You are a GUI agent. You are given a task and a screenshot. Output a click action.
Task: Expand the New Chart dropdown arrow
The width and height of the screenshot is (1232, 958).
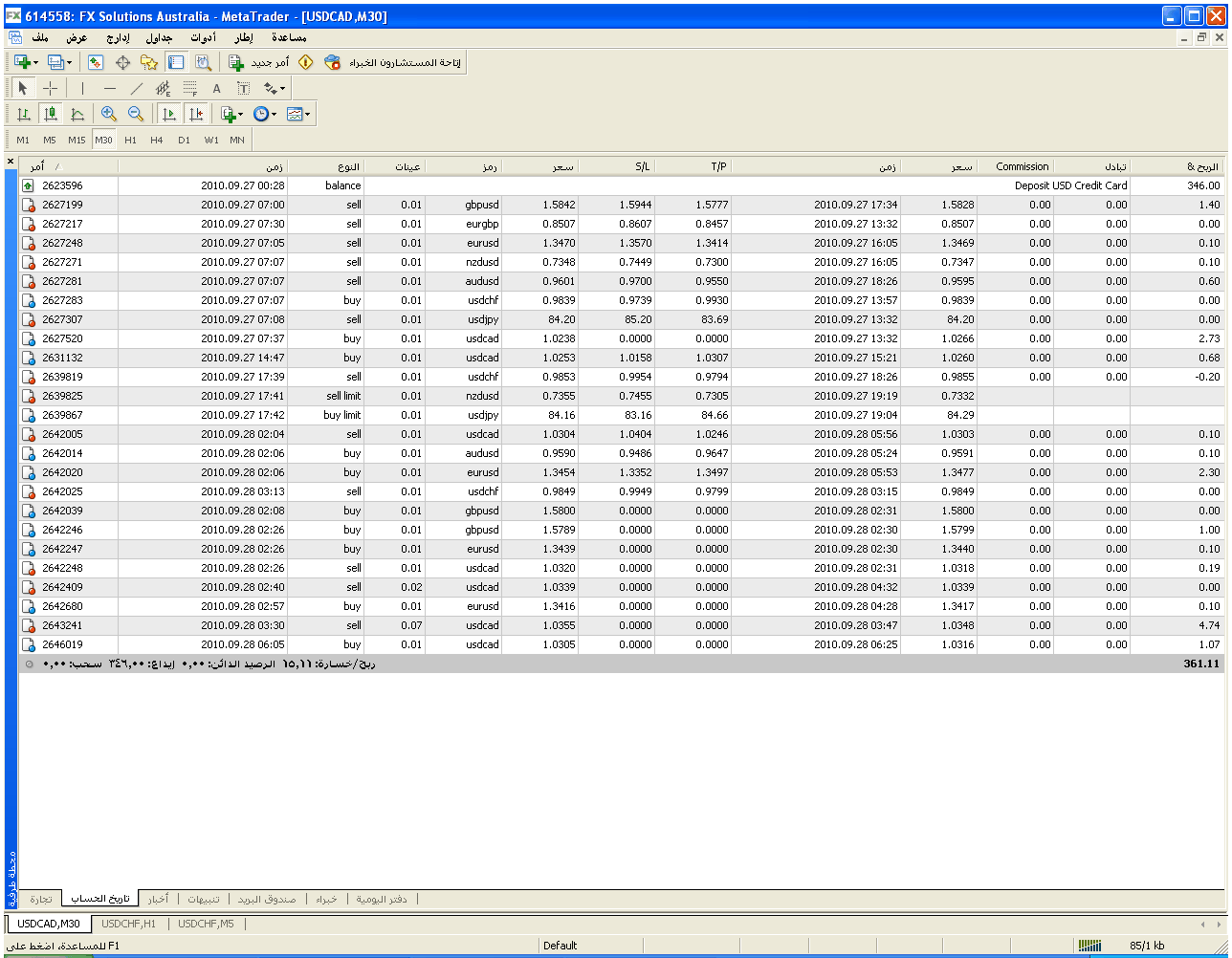[x=36, y=62]
